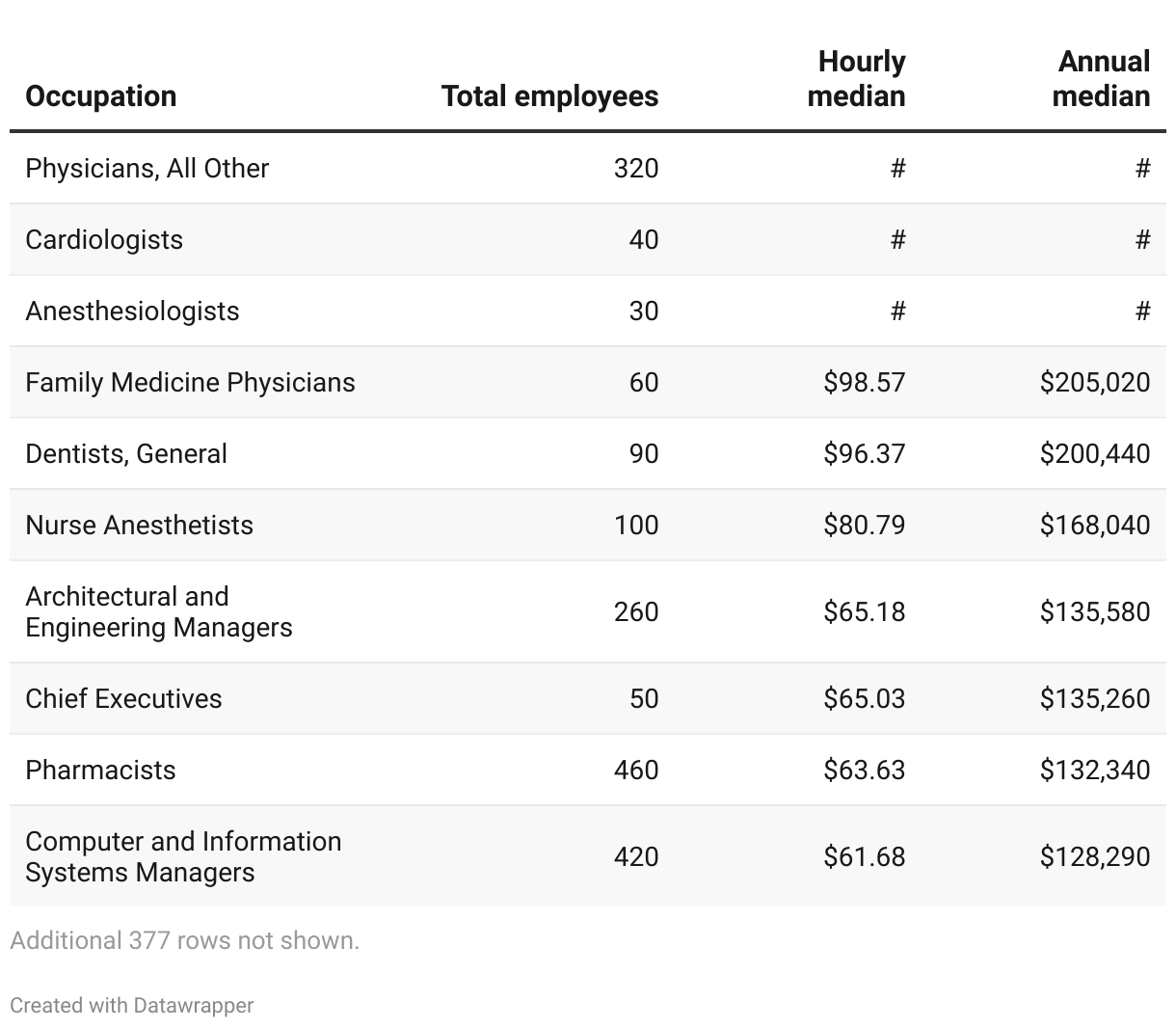Click Architectural and Engineering Managers cell
The width and height of the screenshot is (1176, 1028).
click(158, 611)
